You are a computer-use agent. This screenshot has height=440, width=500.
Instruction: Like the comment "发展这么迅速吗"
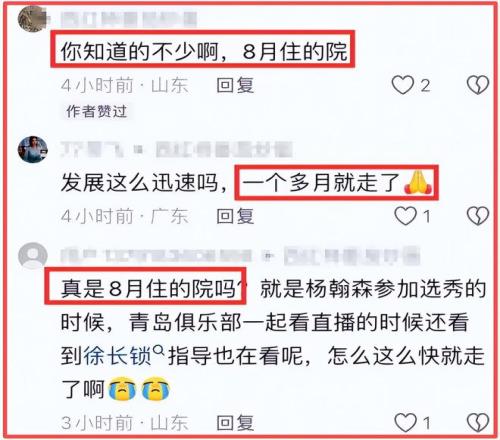pyautogui.click(x=406, y=216)
